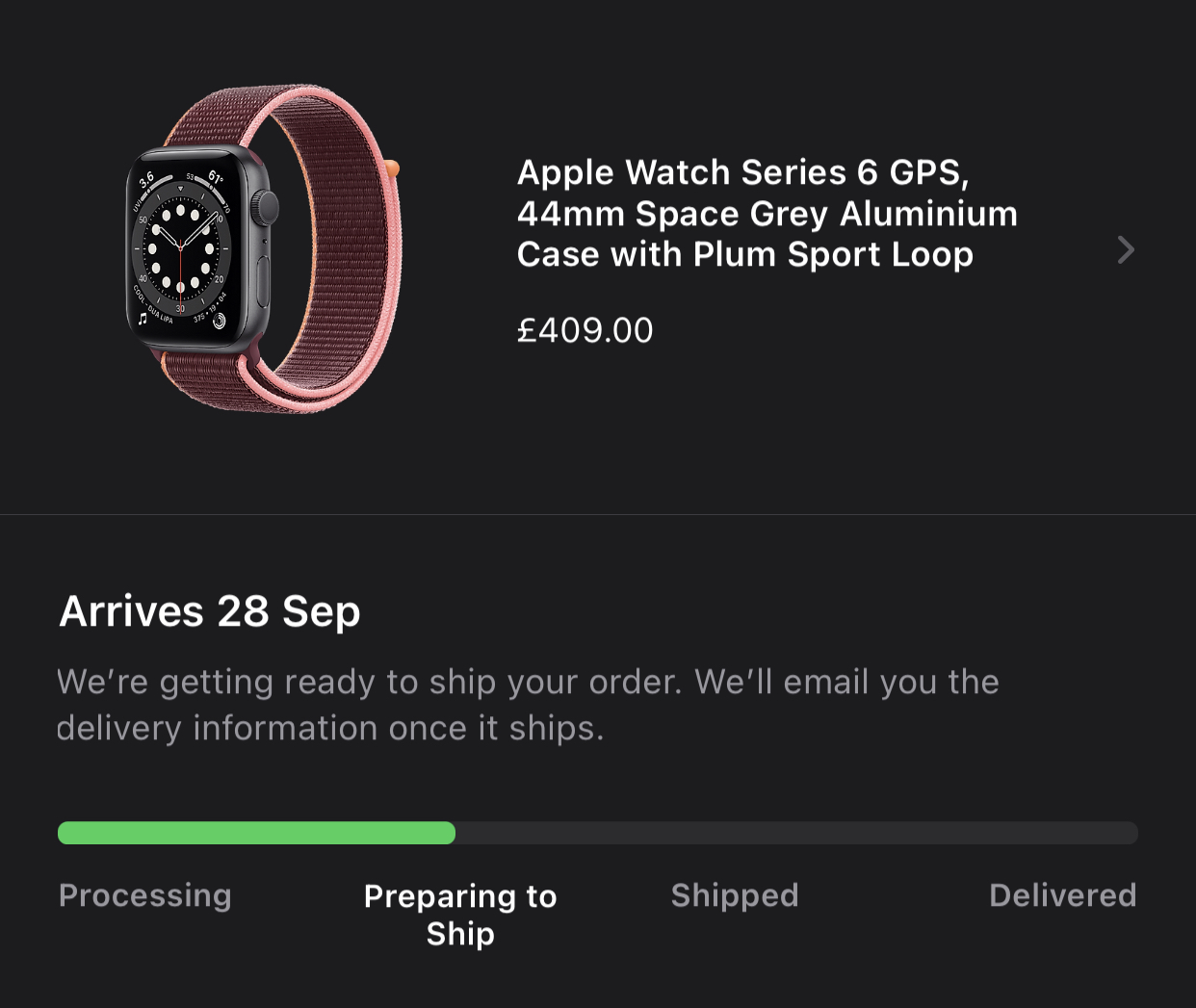Tap the getting ready to ship message
Image resolution: width=1196 pixels, height=1008 pixels.
point(528,705)
